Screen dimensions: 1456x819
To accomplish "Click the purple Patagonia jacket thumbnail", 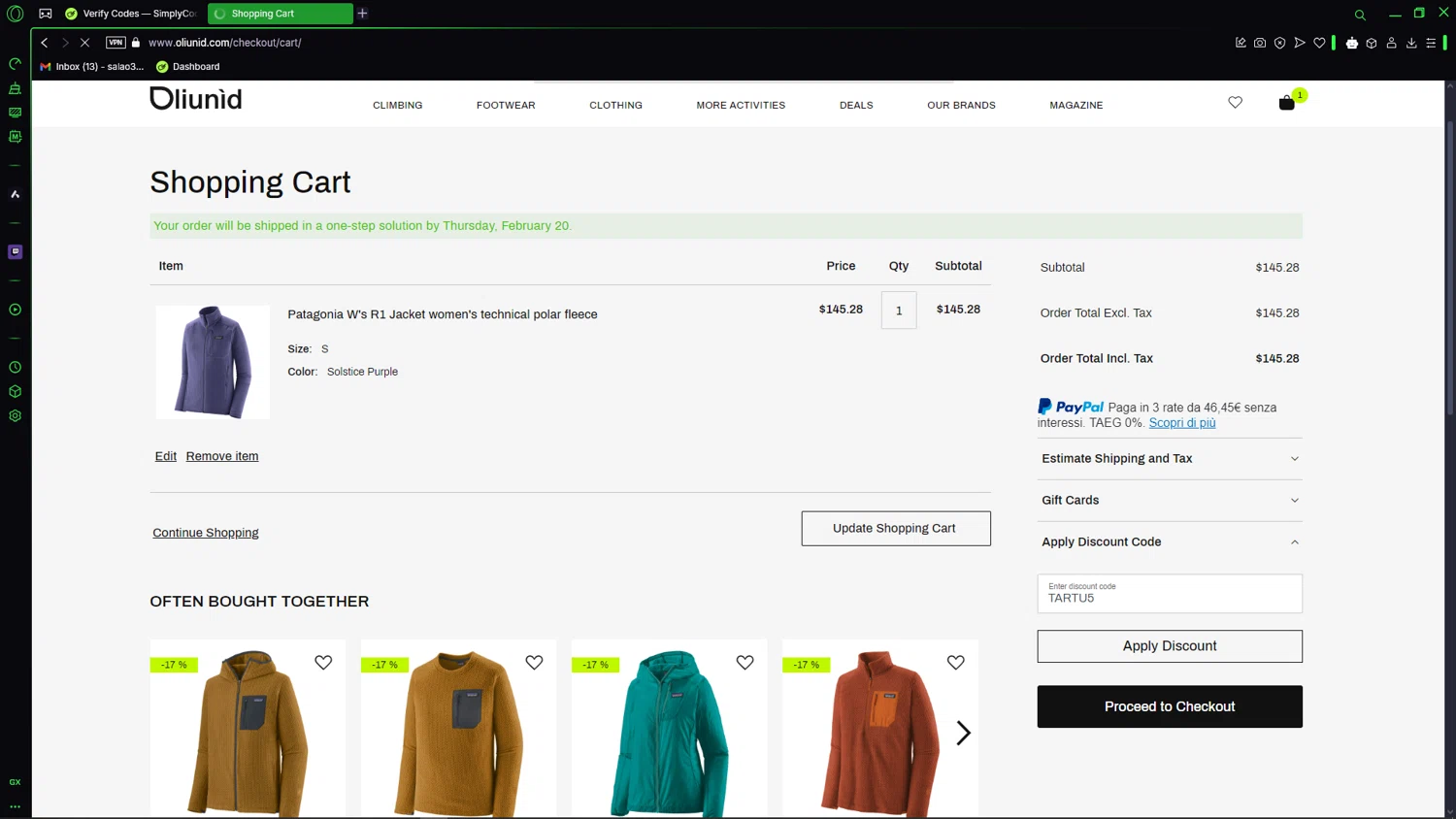I will [213, 362].
